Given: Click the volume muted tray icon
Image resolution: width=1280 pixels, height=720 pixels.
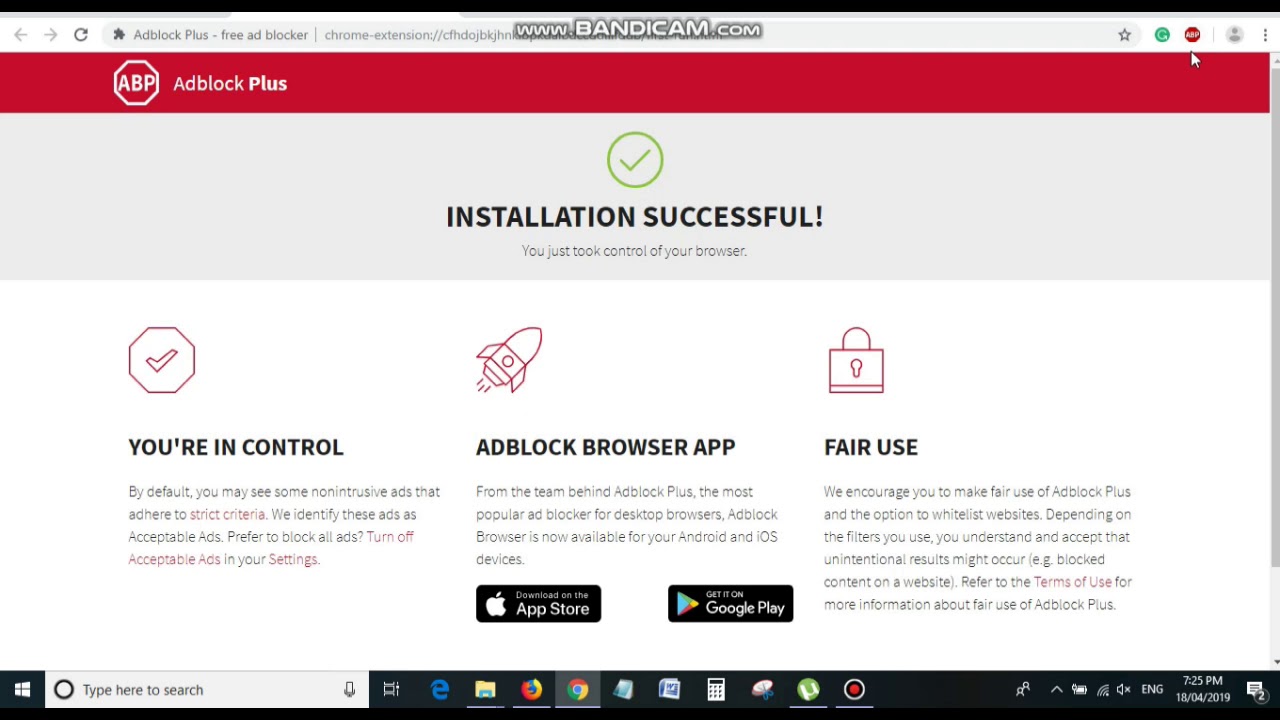Looking at the screenshot, I should click(1124, 690).
